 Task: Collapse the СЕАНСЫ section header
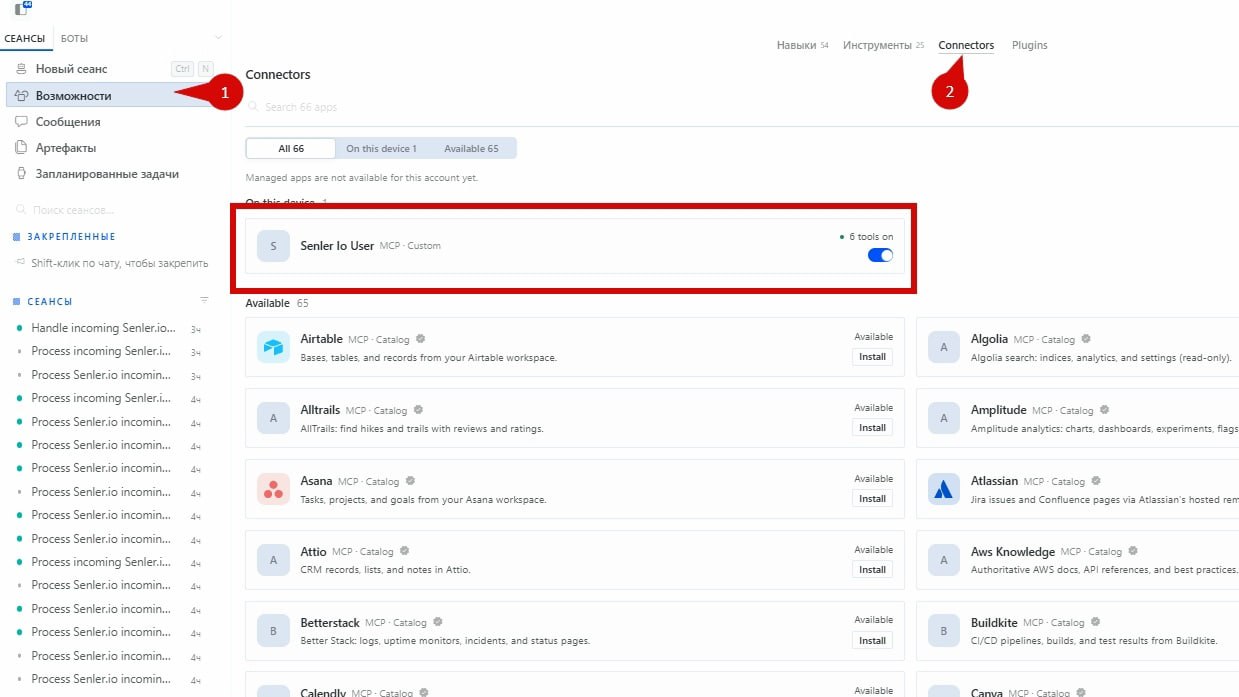pyautogui.click(x=42, y=301)
